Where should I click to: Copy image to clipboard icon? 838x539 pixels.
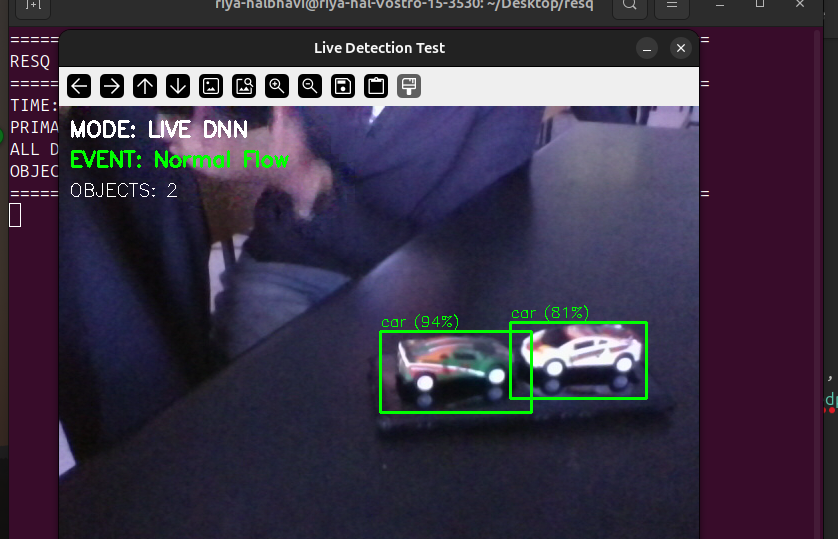pyautogui.click(x=376, y=86)
